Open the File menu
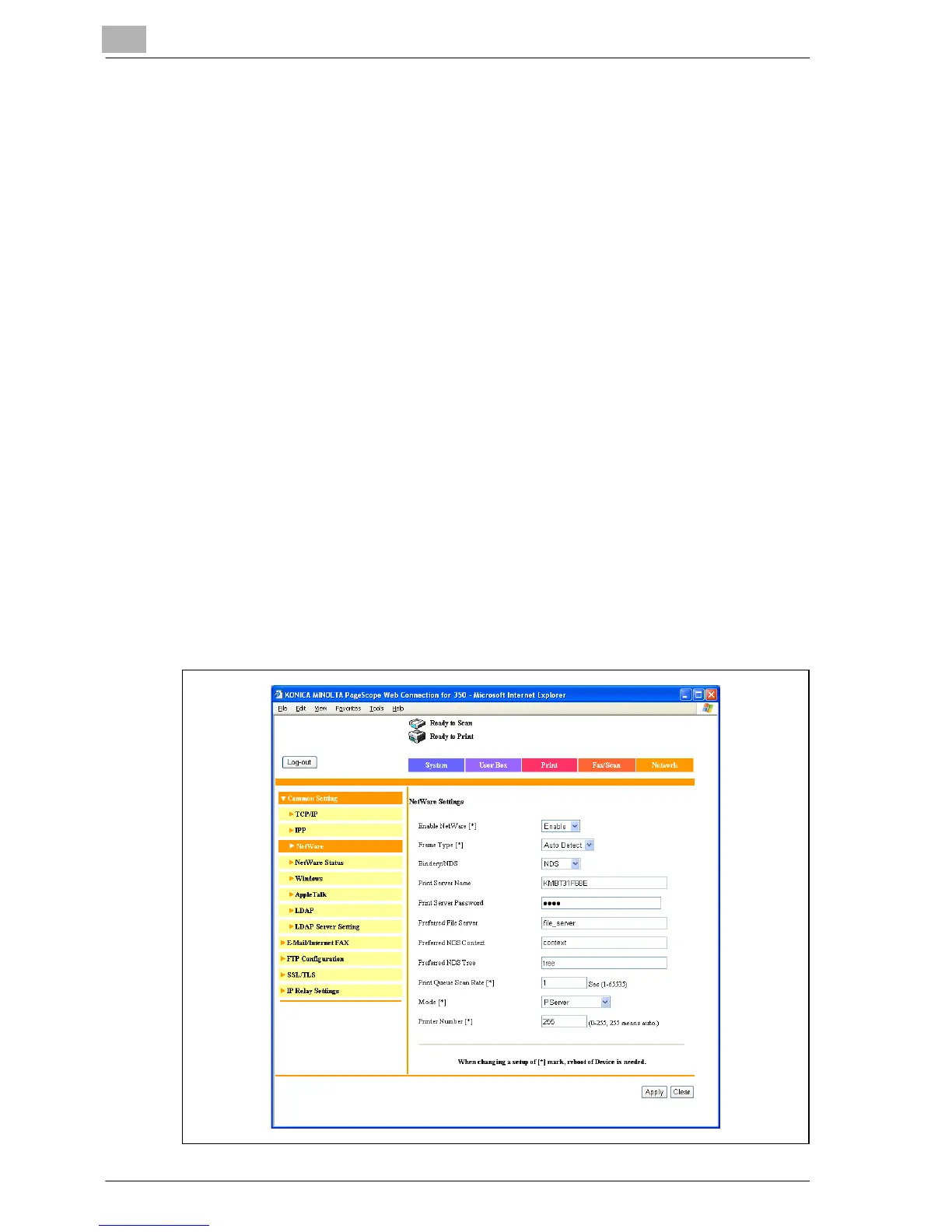Viewport: 952px width, 1232px height. click(x=282, y=709)
